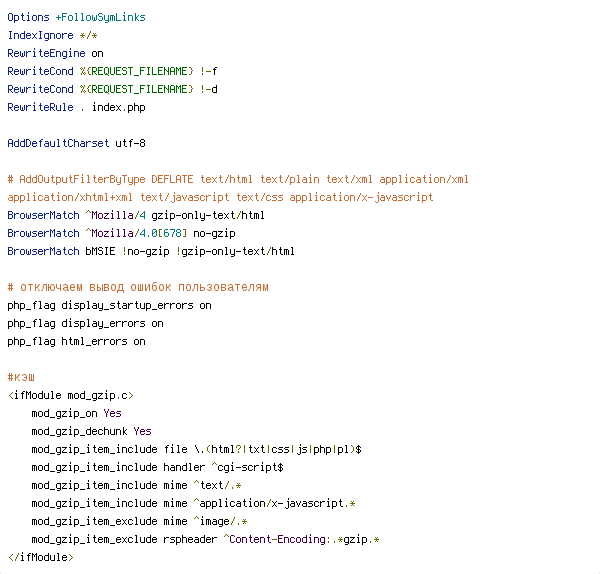
Task: Select the 'mod_gzip_item_include mime ^text/.*' line
Action: [137, 486]
